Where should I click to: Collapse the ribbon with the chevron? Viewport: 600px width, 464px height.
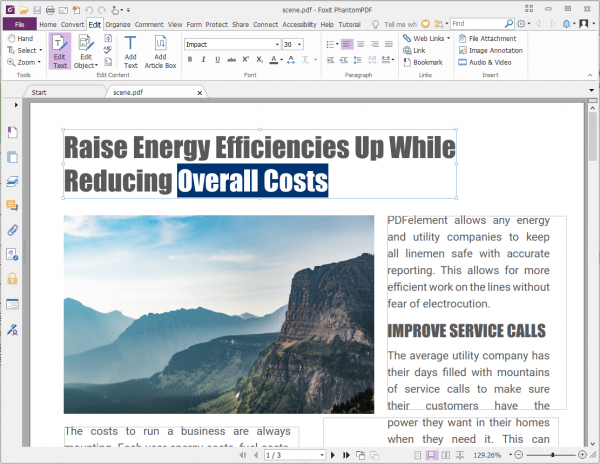[590, 75]
